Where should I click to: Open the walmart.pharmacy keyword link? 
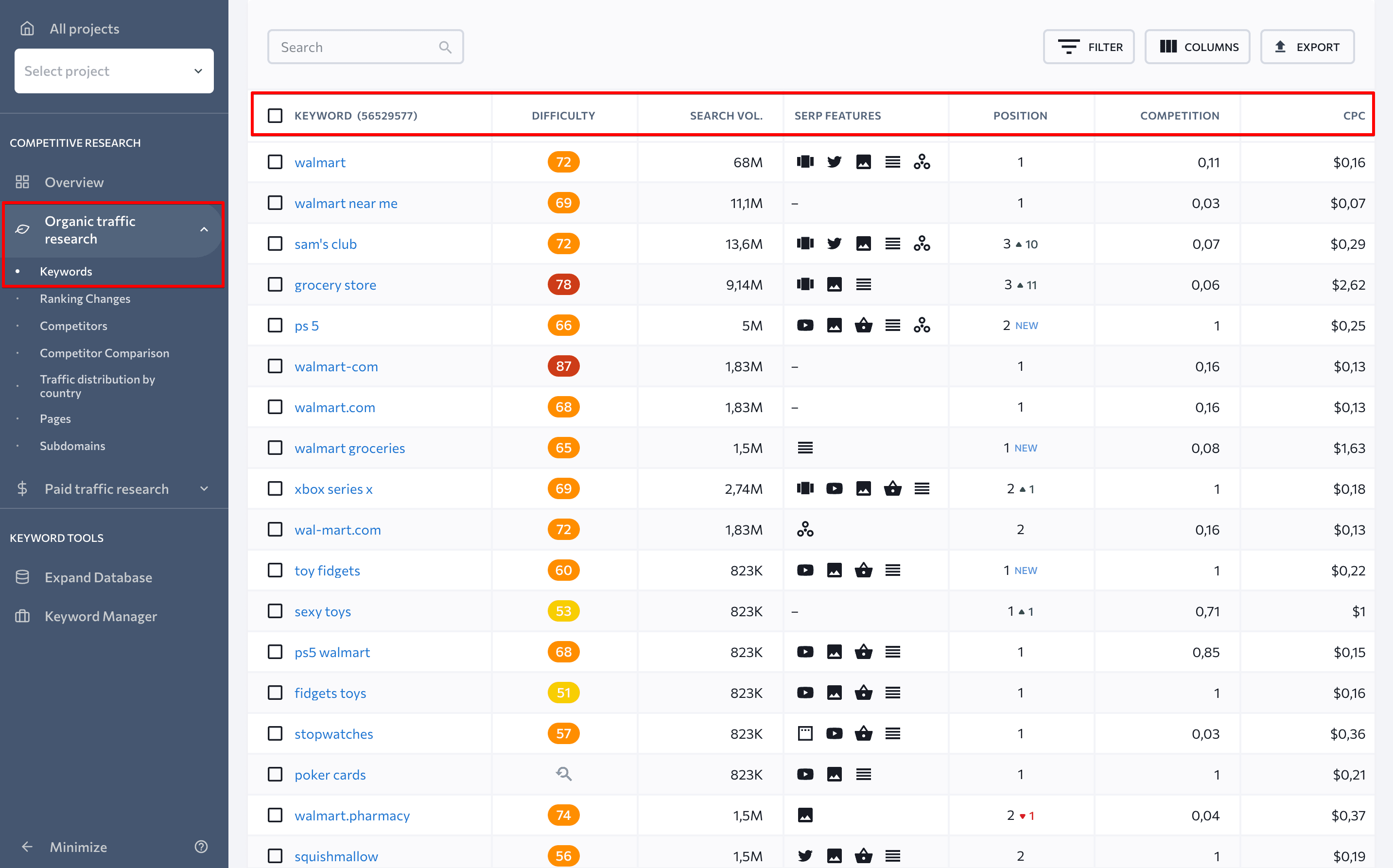[352, 815]
